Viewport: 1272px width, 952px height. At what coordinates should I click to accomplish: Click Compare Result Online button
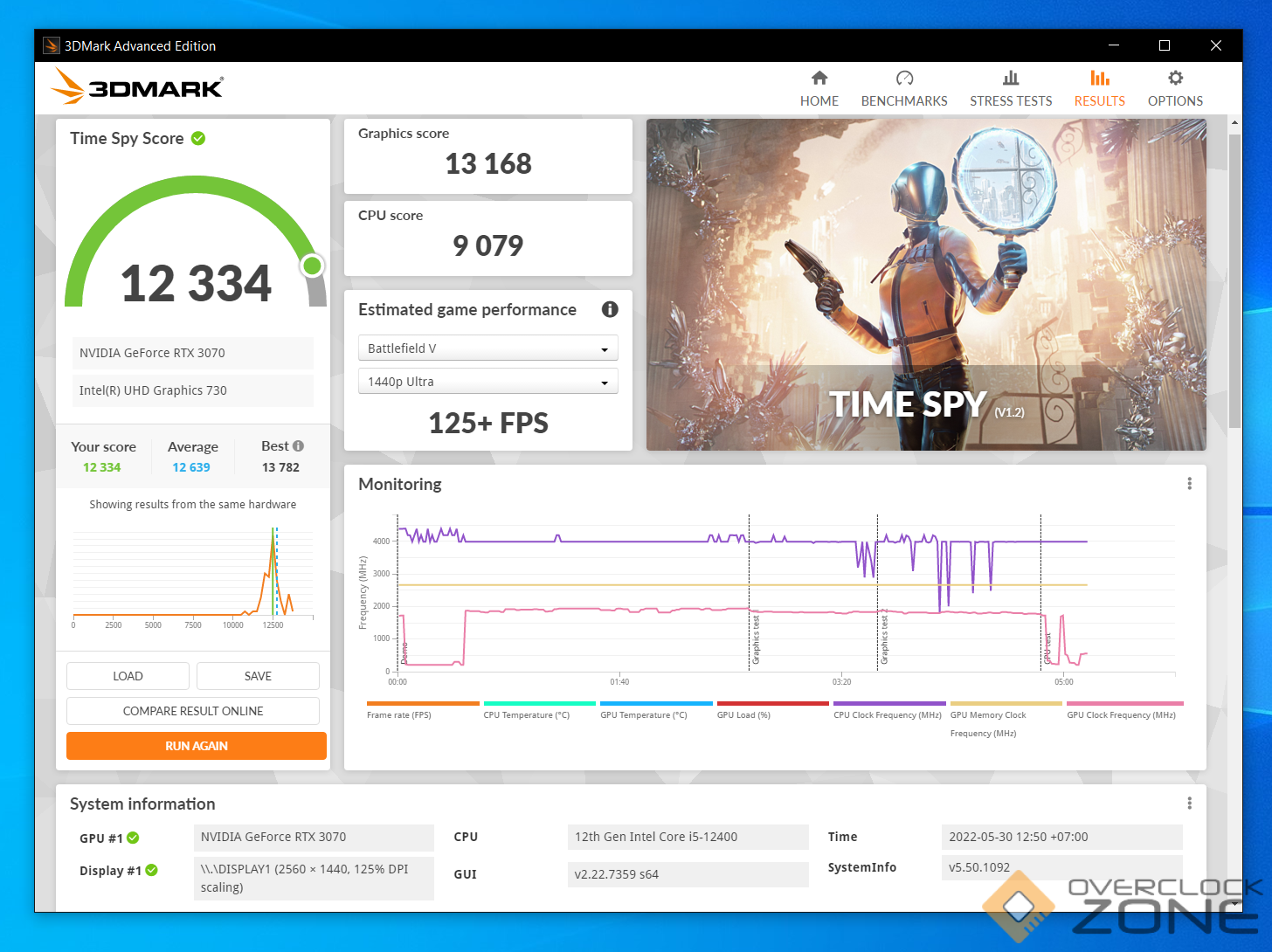193,711
